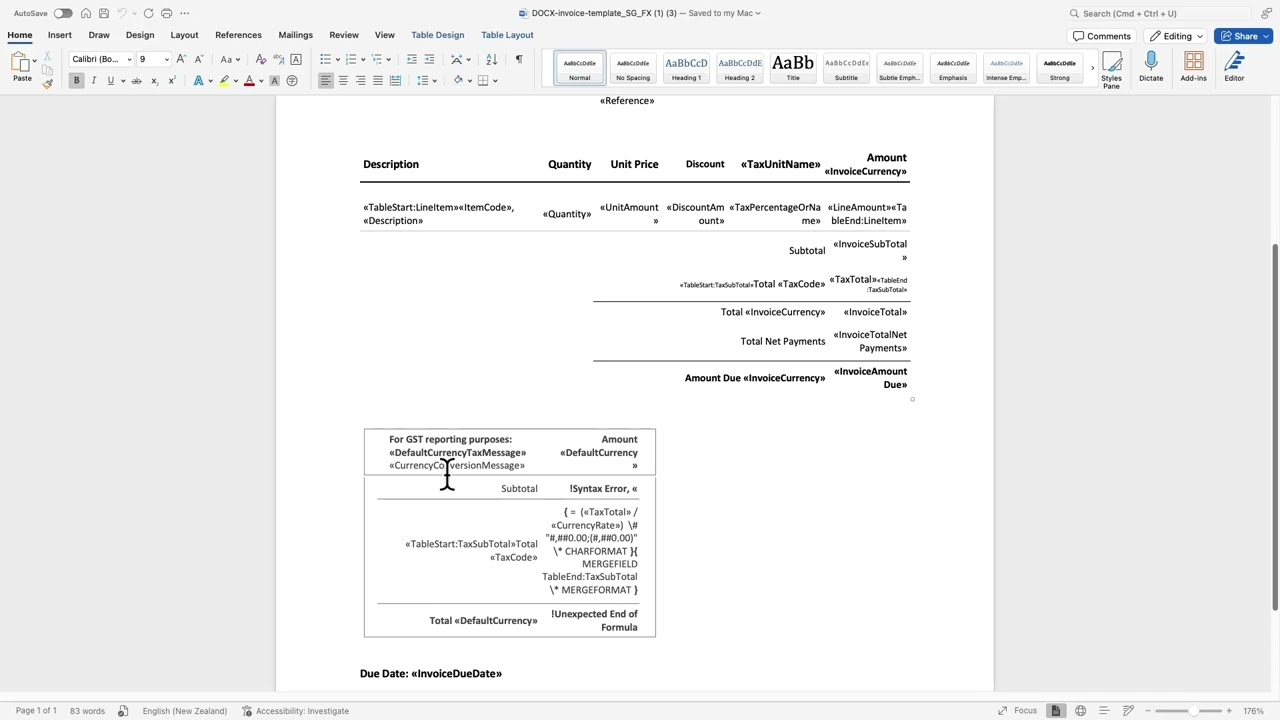This screenshot has height=720, width=1280.
Task: Open the References tab
Action: click(x=238, y=35)
